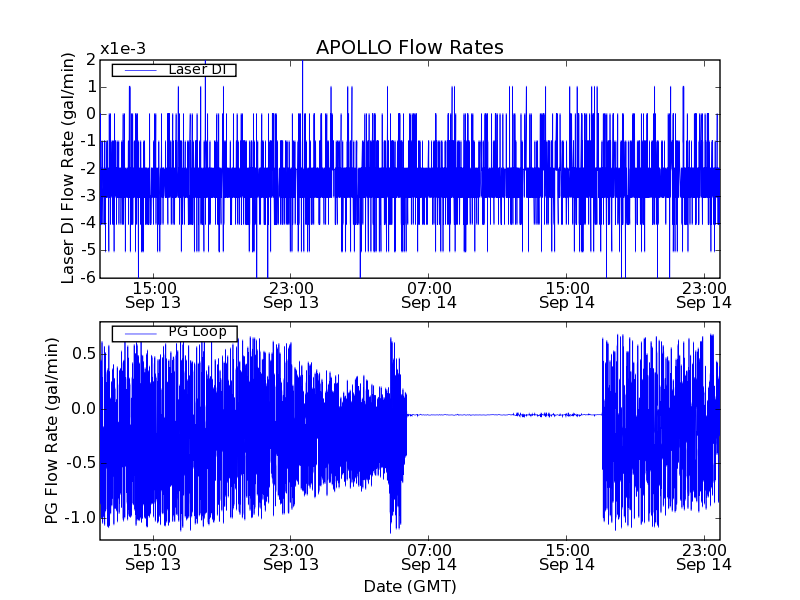Click bottom chart 23:00 Sep 14 tick label
The height and width of the screenshot is (600, 800).
704,557
